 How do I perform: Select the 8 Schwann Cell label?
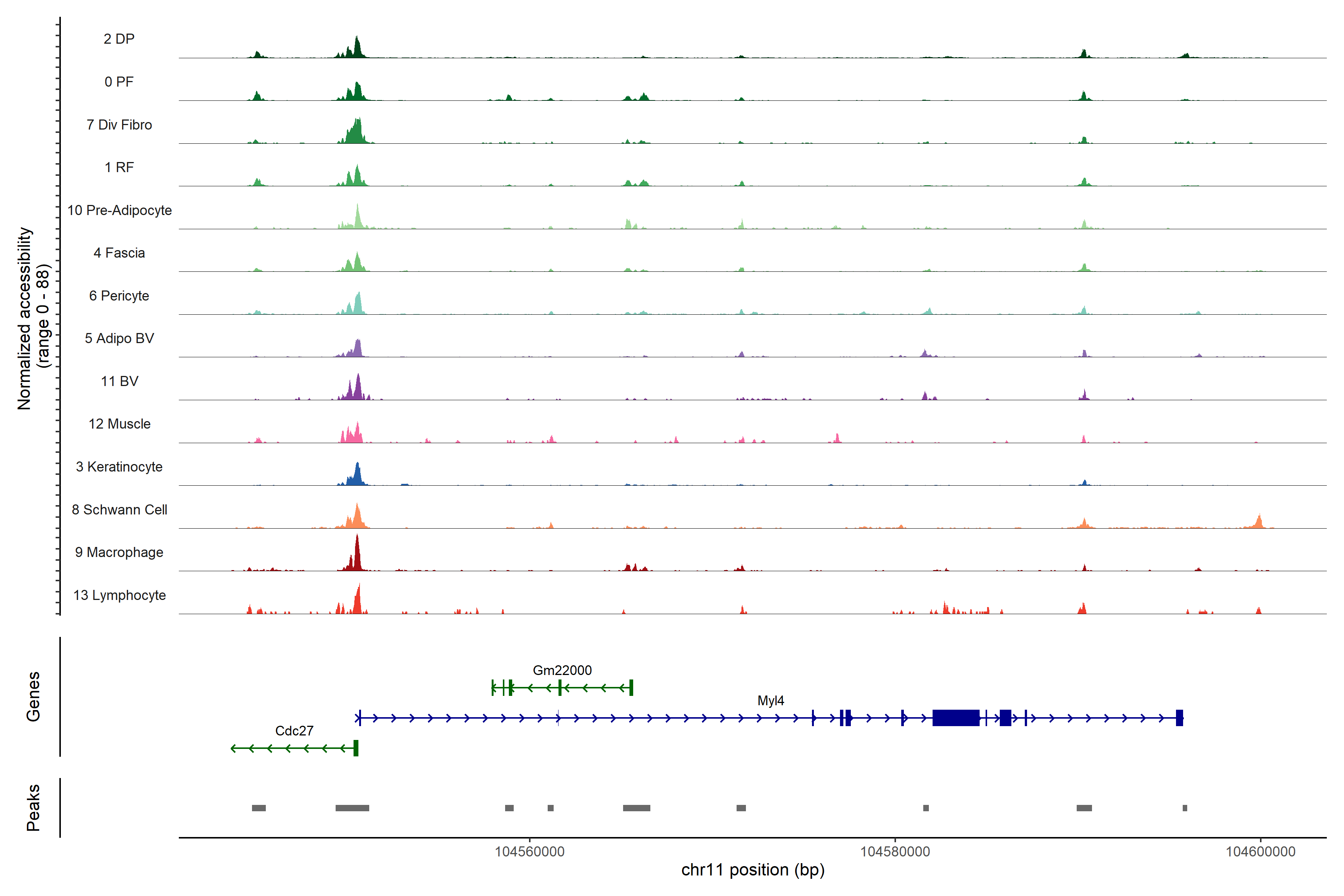point(119,510)
